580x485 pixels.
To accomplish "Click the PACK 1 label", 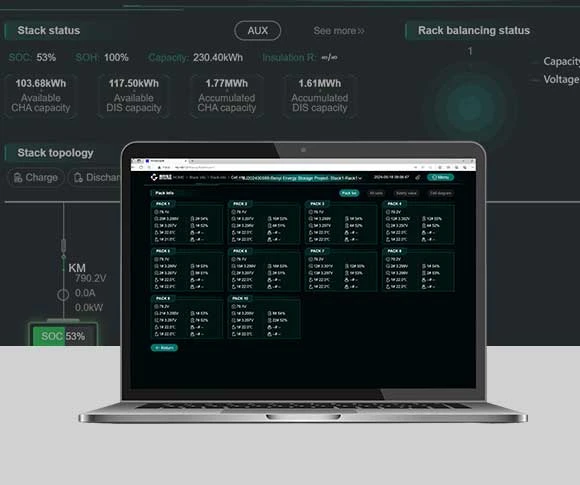I will 163,204.
